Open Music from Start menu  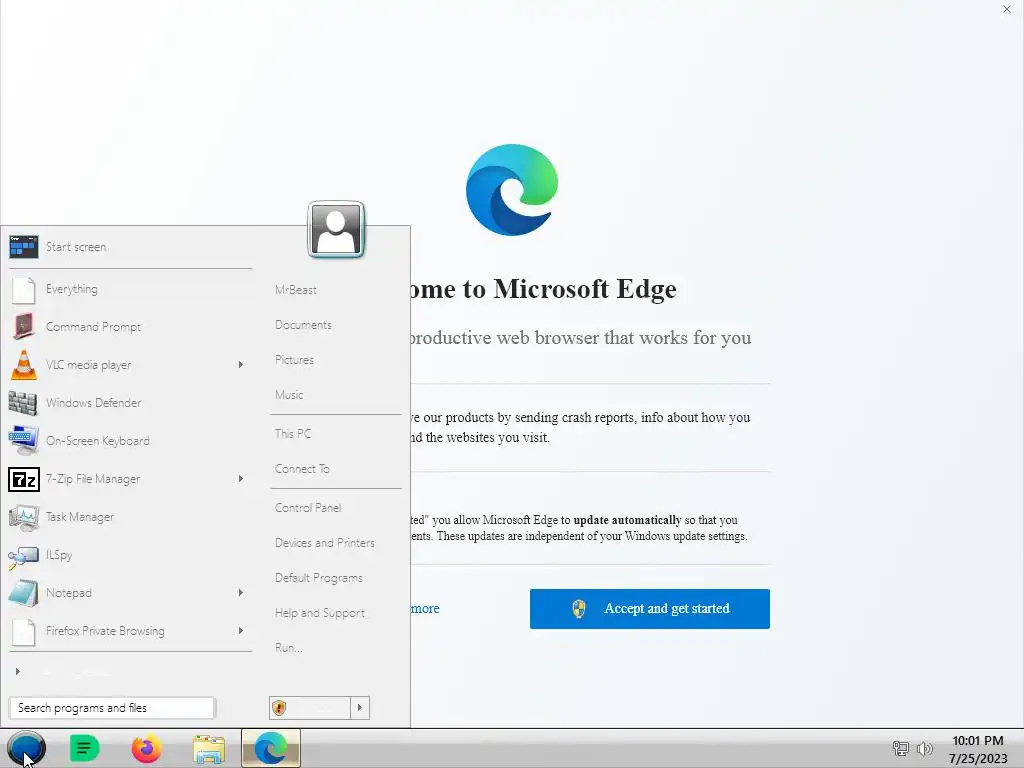289,394
